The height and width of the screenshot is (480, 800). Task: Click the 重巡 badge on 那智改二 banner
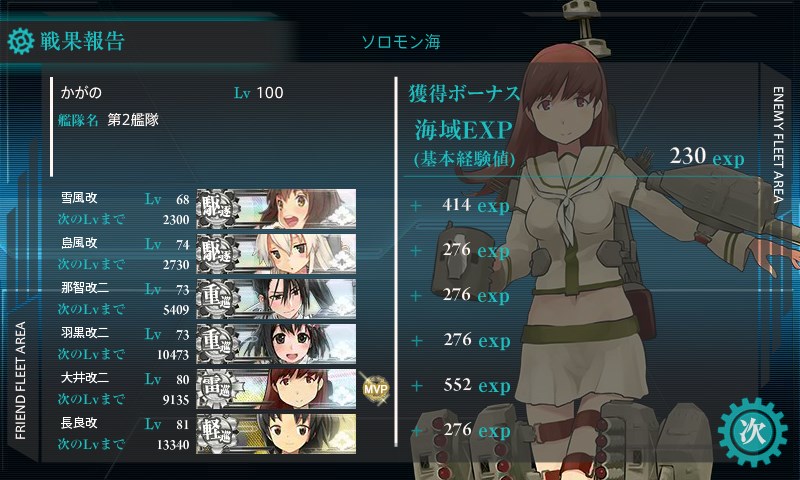pos(218,298)
